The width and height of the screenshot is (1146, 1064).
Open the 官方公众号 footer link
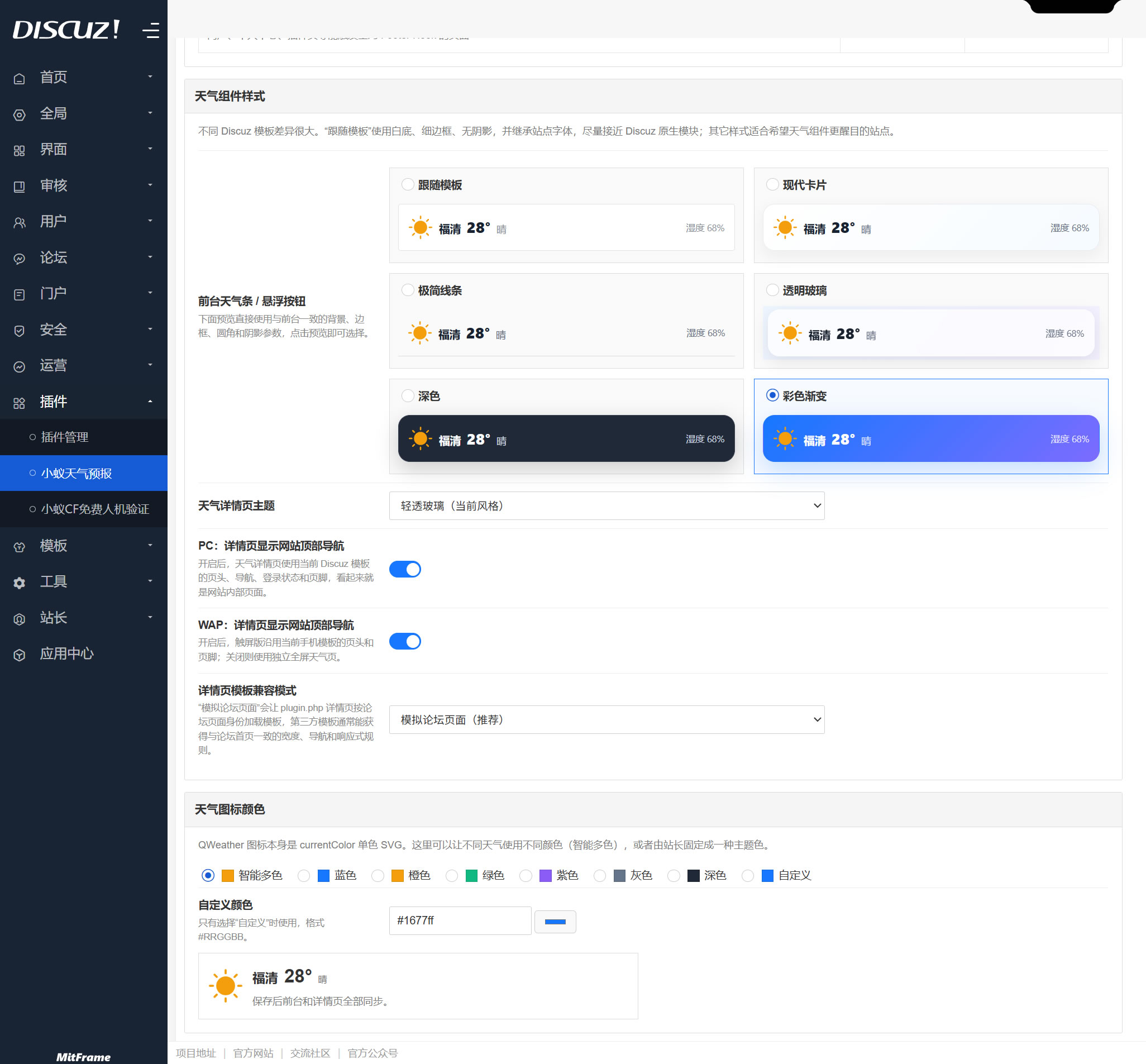[x=373, y=1053]
